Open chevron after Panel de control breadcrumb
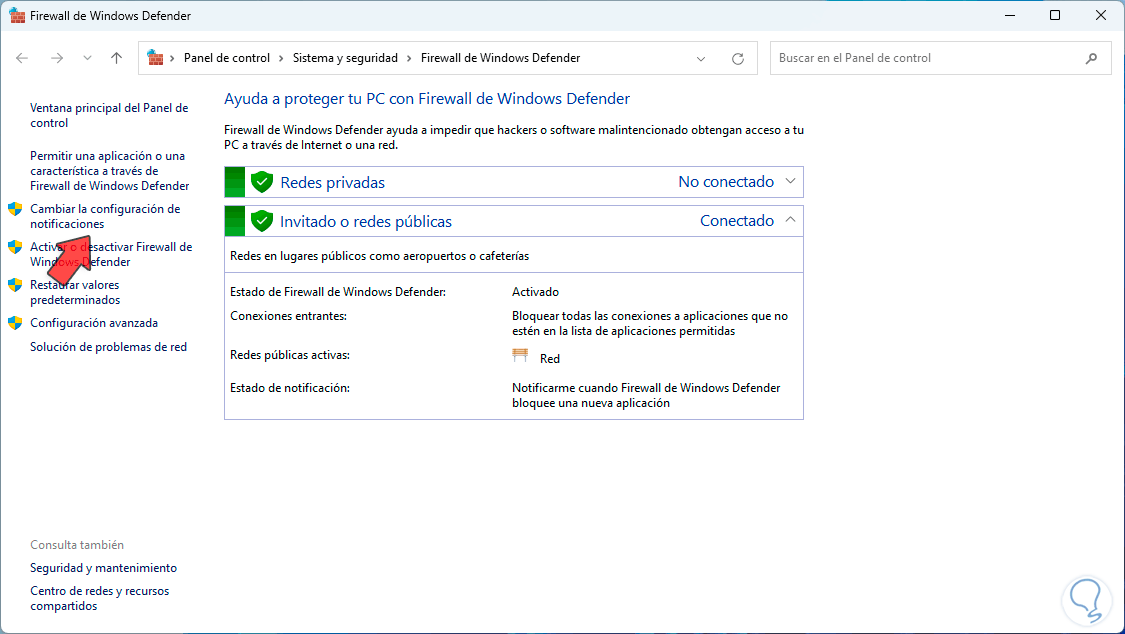The height and width of the screenshot is (634, 1125). pos(281,58)
